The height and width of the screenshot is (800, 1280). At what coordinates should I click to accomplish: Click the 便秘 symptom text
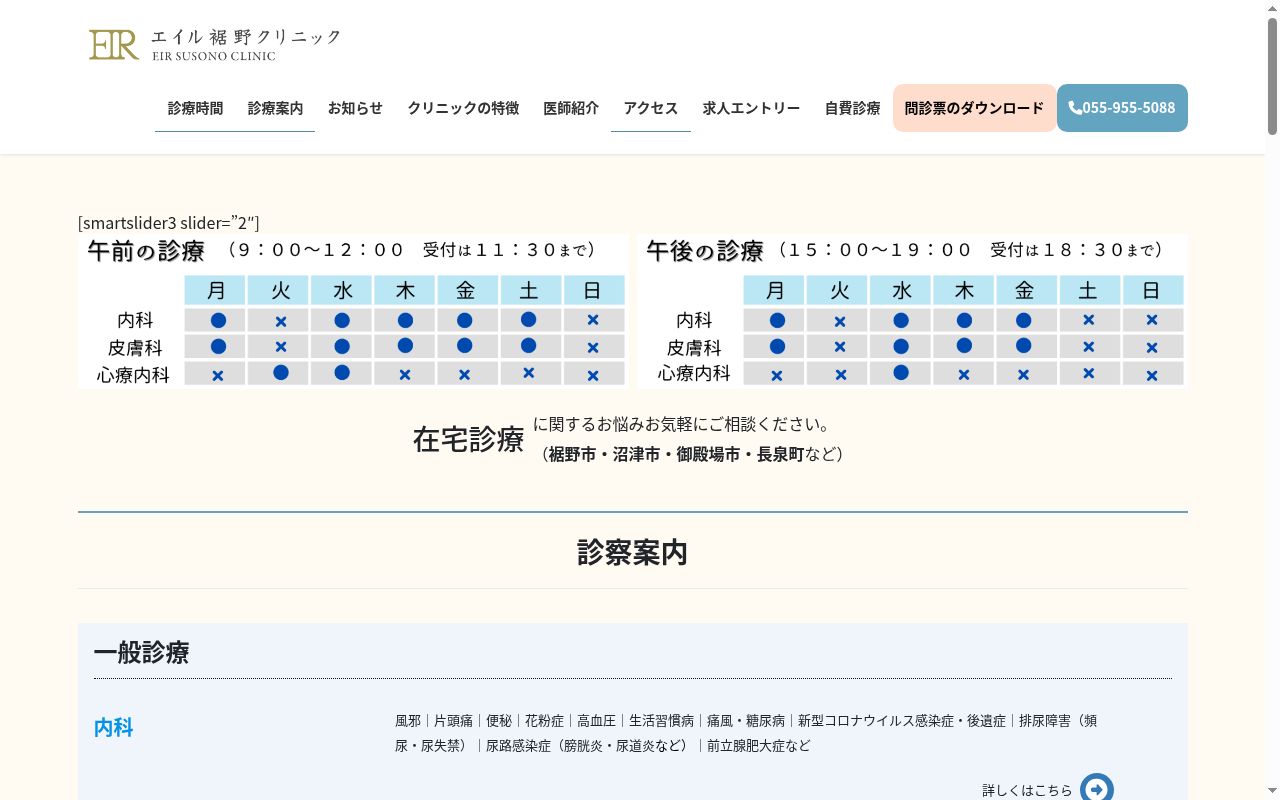click(x=499, y=720)
